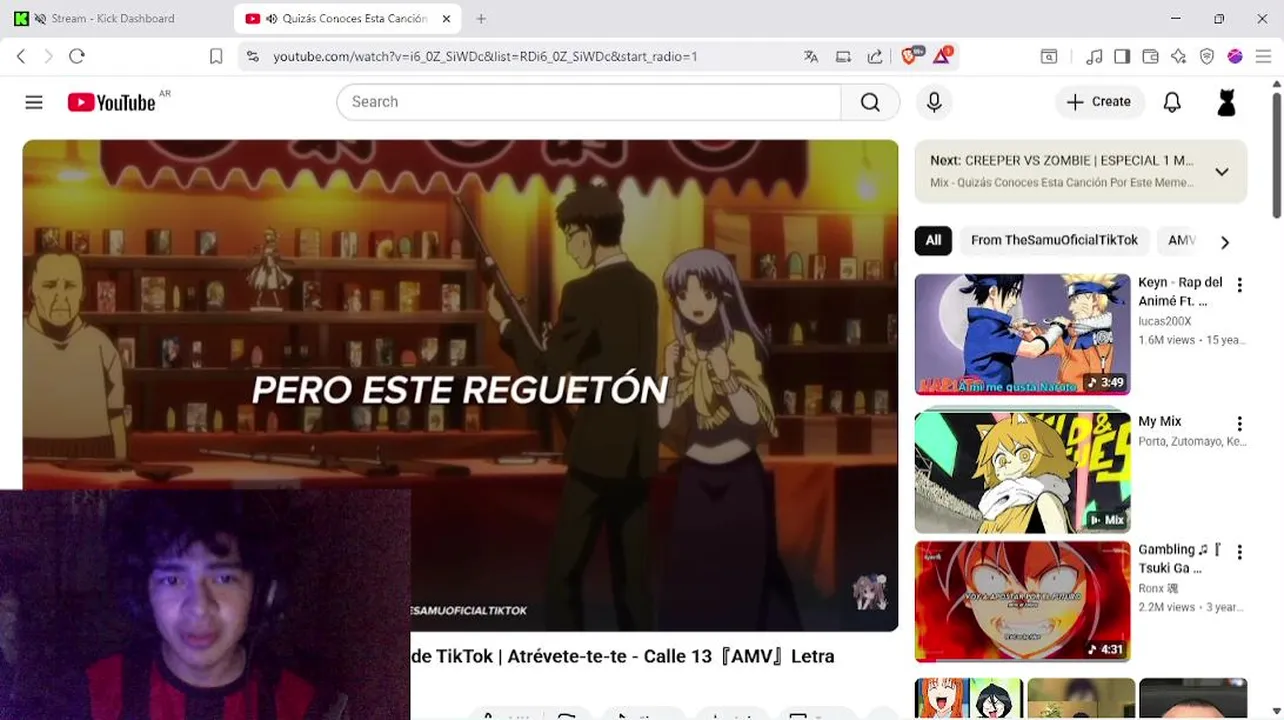1284x720 pixels.
Task: Open the account avatar menu
Action: pyautogui.click(x=1226, y=102)
